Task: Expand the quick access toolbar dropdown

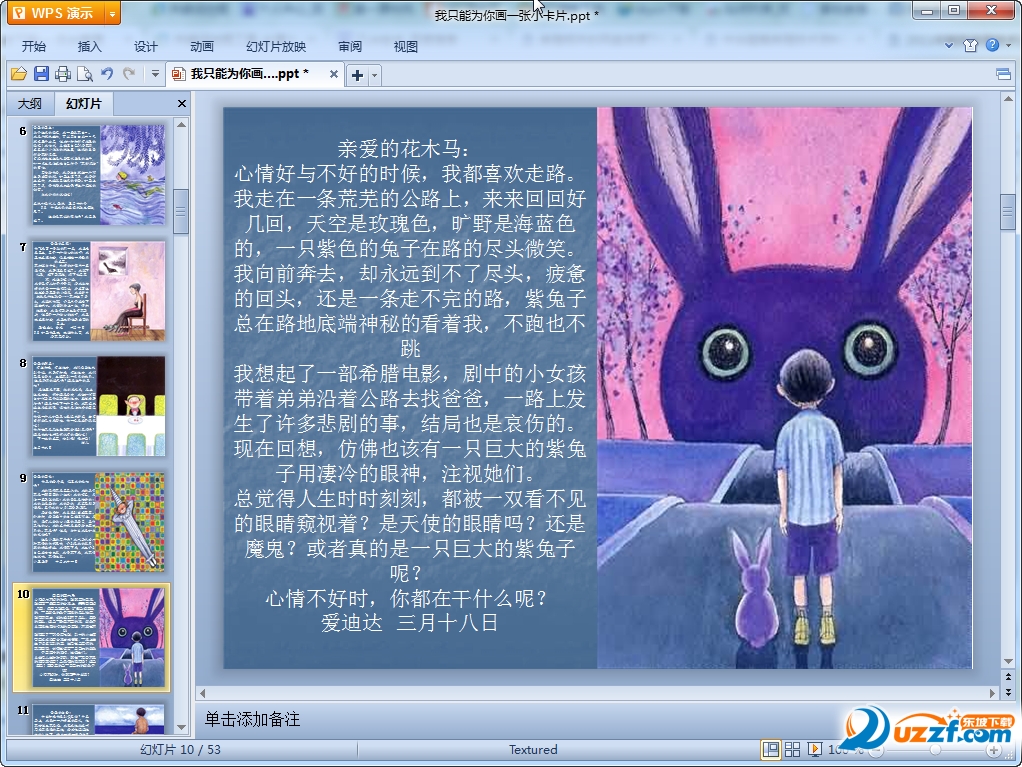Action: pos(155,74)
